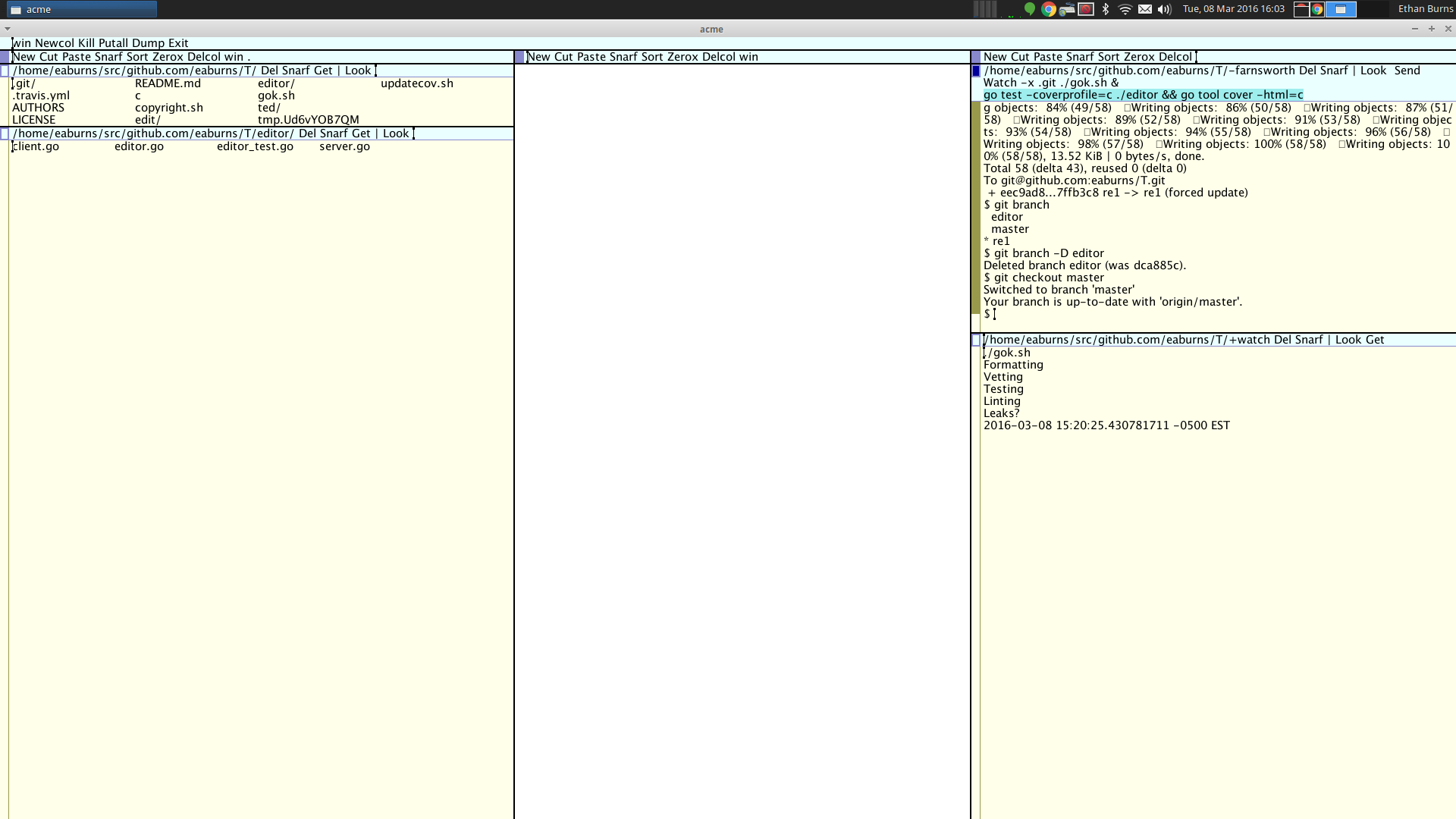
Task: Click Delcol in the right column tag
Action: [1175, 57]
